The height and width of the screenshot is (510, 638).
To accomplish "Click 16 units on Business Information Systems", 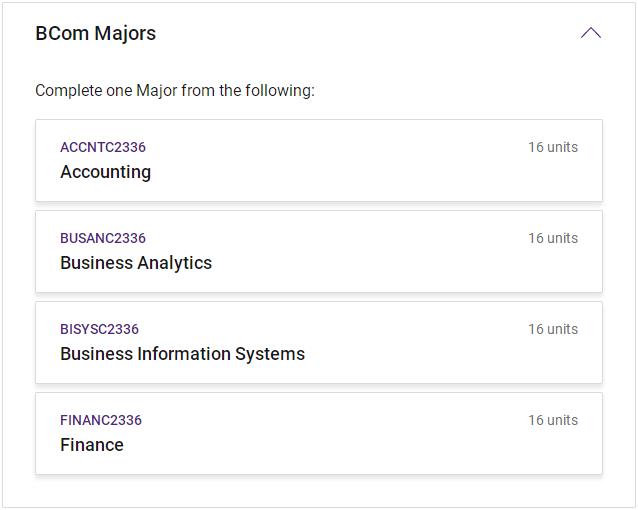I will 553,329.
